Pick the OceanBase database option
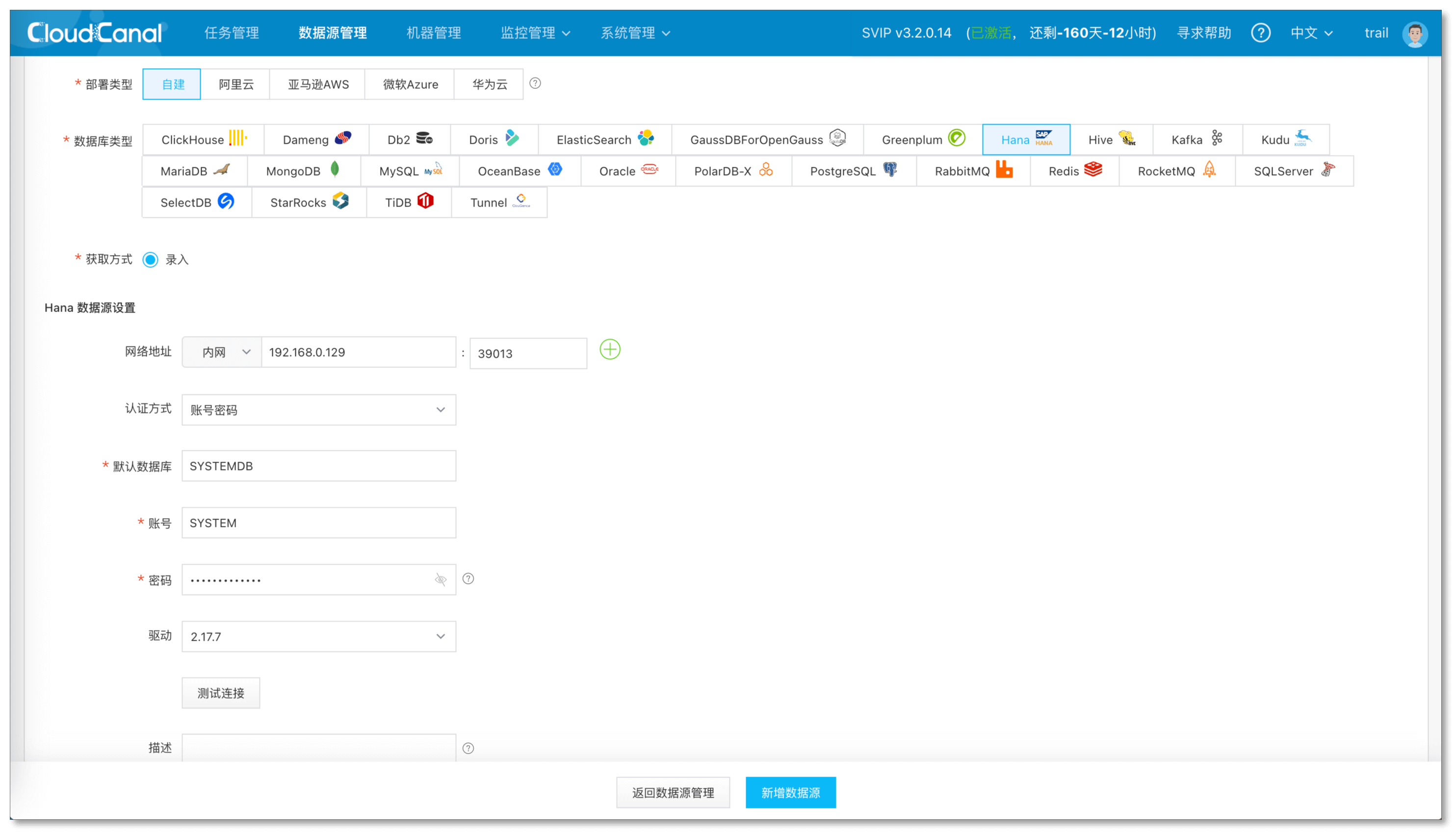Image resolution: width=1456 pixels, height=834 pixels. (520, 171)
